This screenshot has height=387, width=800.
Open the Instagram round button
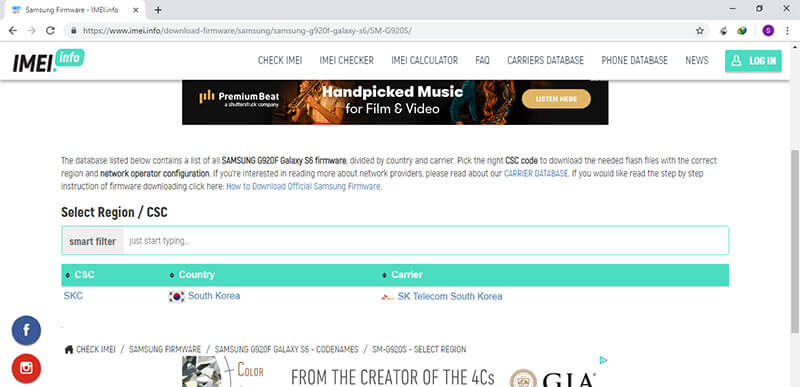pyautogui.click(x=26, y=368)
